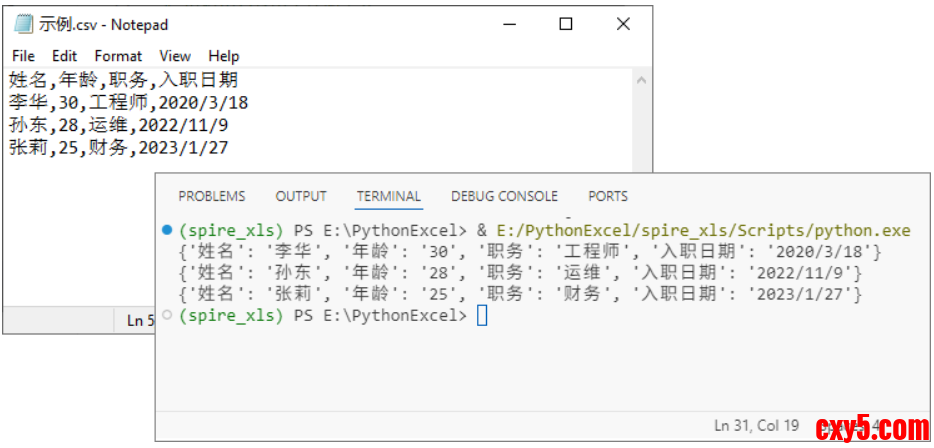934x448 pixels.
Task: Open the Format menu
Action: (x=118, y=56)
